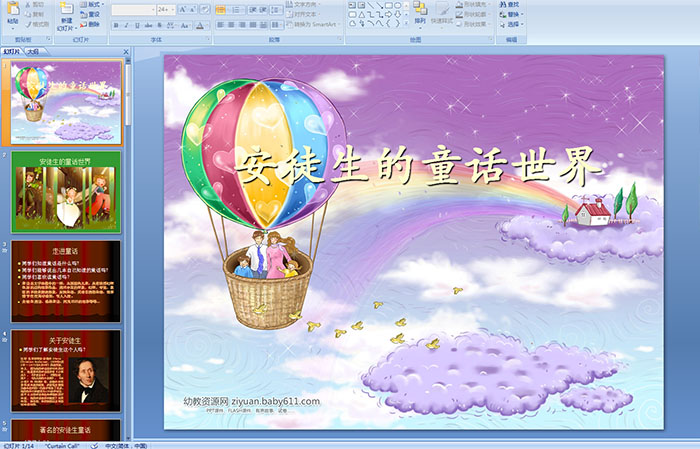Click the Clear Formatting icon
The width and height of the screenshot is (700, 449).
(205, 9)
